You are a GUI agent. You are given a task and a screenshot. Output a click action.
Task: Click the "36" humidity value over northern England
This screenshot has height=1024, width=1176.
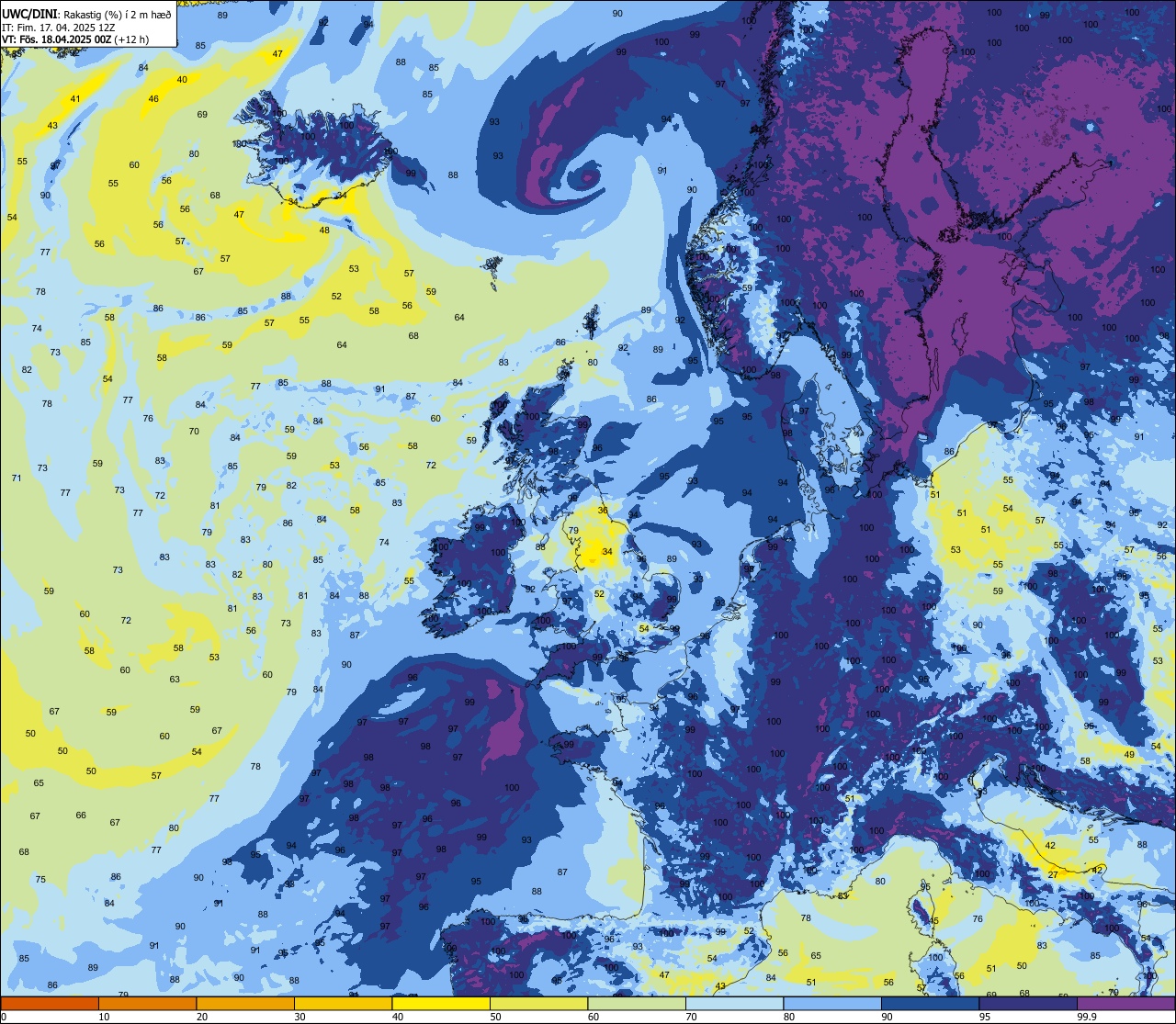pos(603,511)
